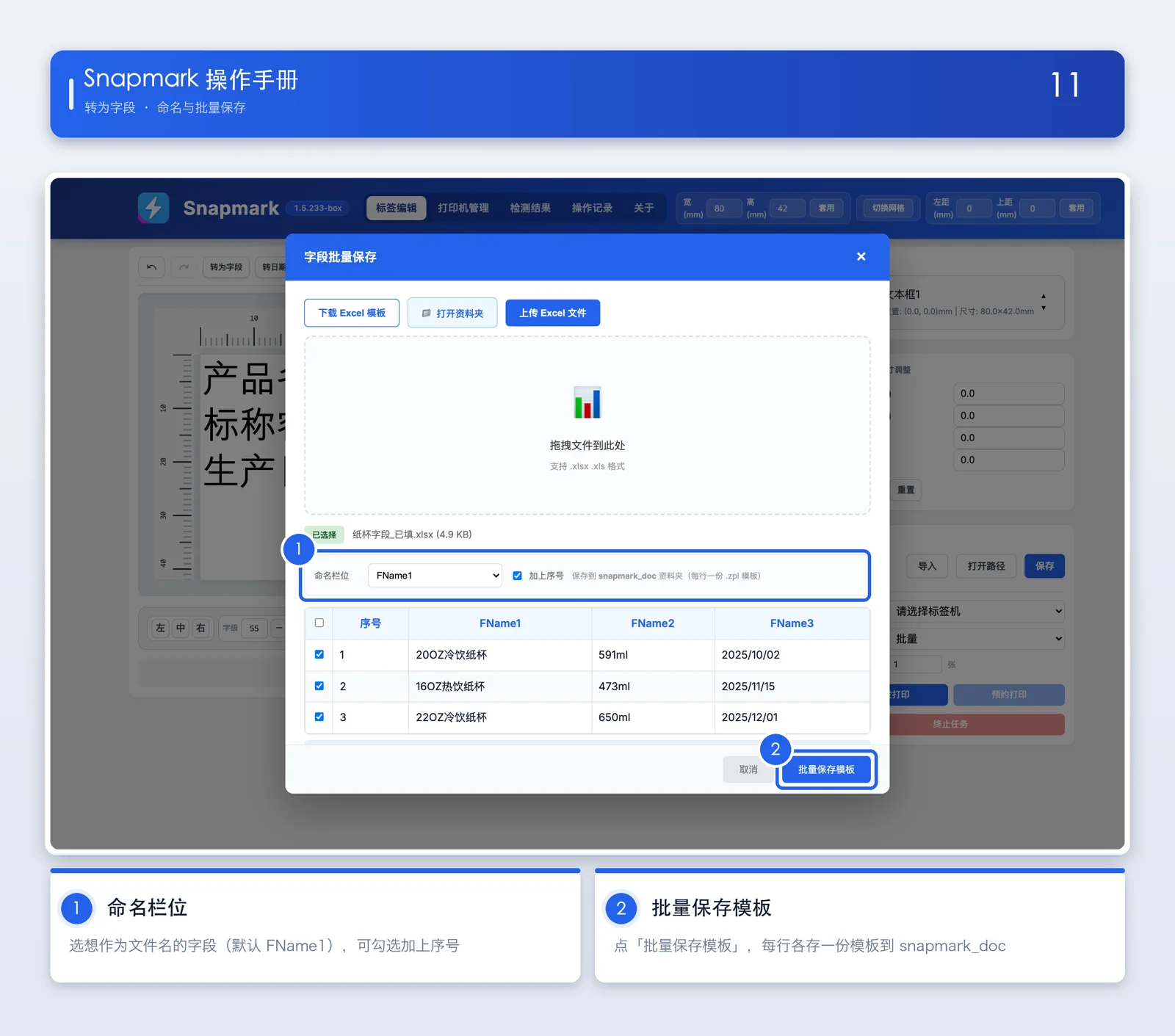1175x1036 pixels.
Task: Open the 关于 tab
Action: point(644,208)
